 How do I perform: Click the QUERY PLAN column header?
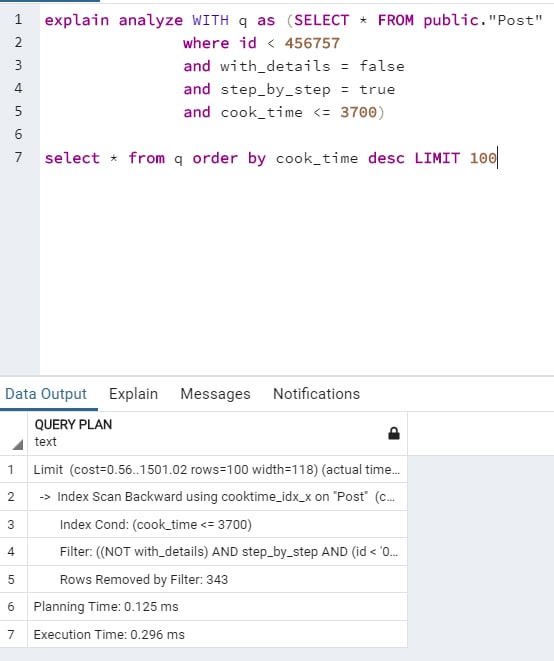[218, 433]
